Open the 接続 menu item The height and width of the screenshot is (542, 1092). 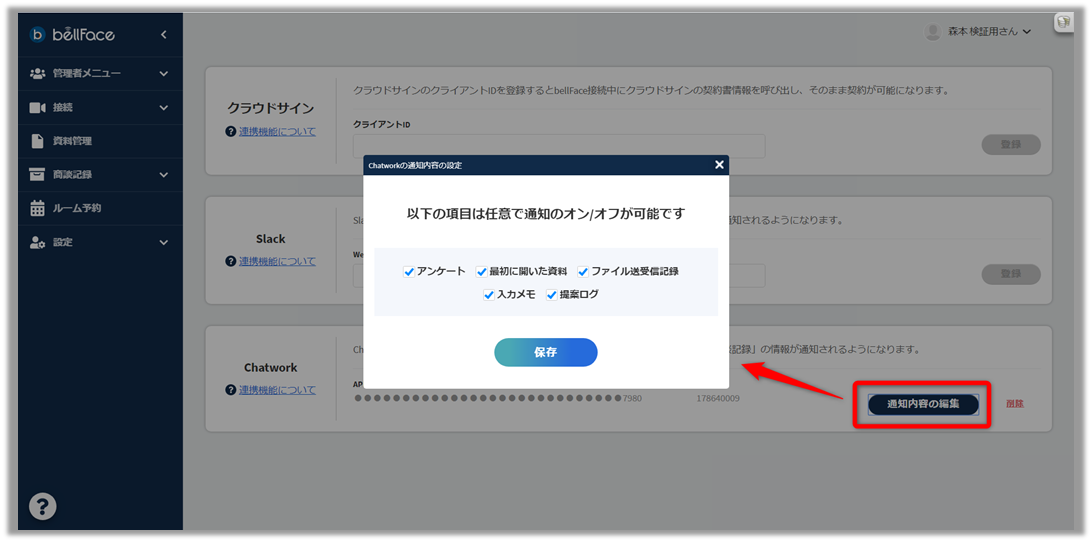[100, 107]
